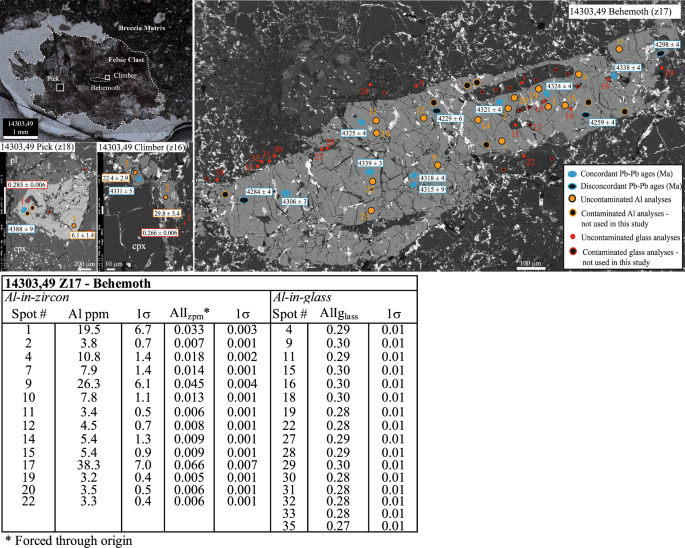Click the '29.8 ± 5.4' Al value in Climber panel
Image resolution: width=685 pixels, height=548 pixels.
(x=167, y=213)
